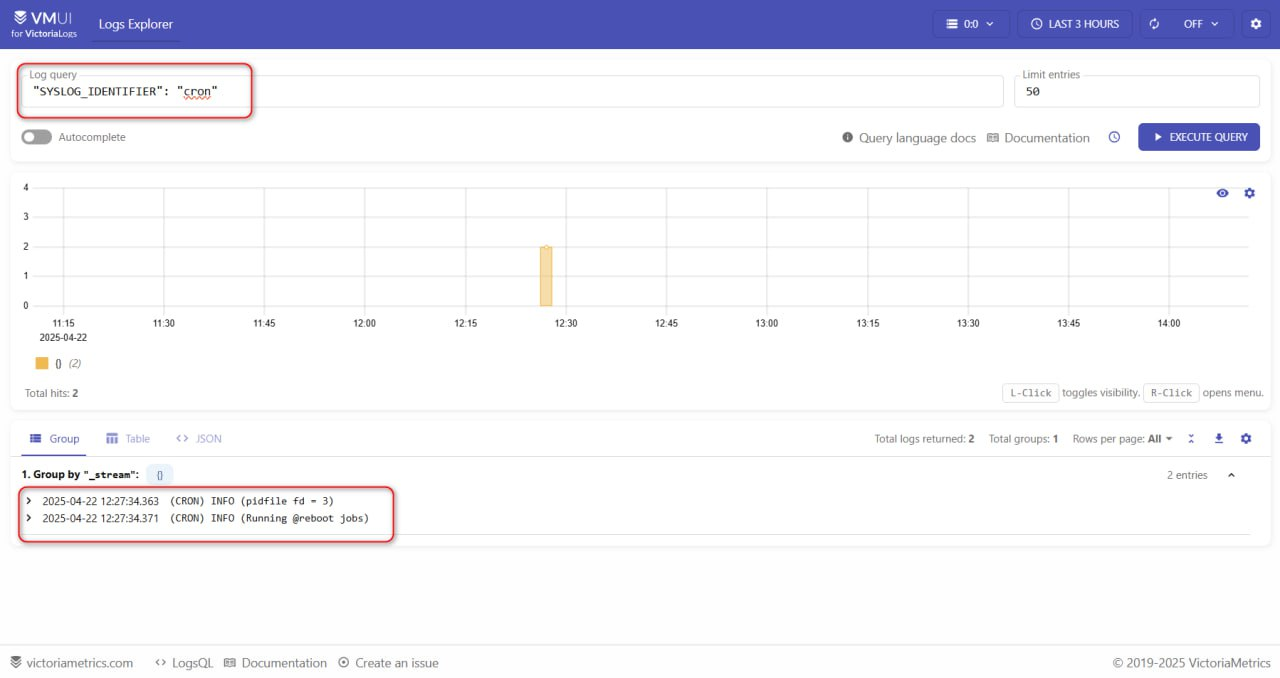Toggle chart visibility with eye icon
Viewport: 1280px width, 678px height.
pyautogui.click(x=1222, y=193)
